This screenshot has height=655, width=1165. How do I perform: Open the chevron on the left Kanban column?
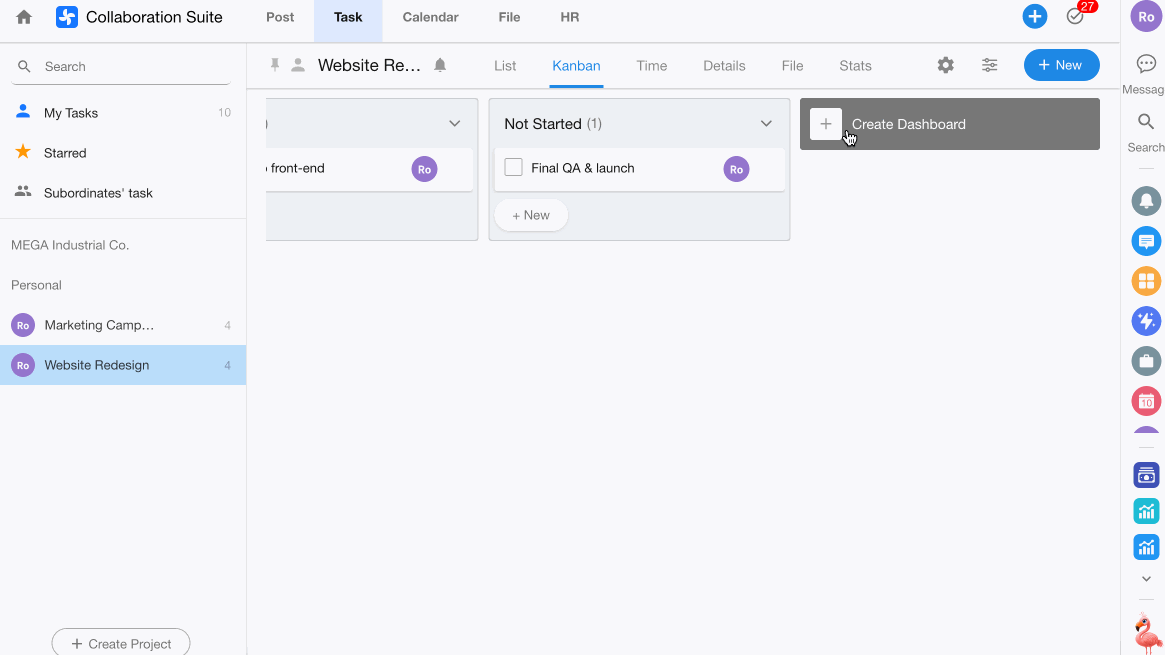454,124
